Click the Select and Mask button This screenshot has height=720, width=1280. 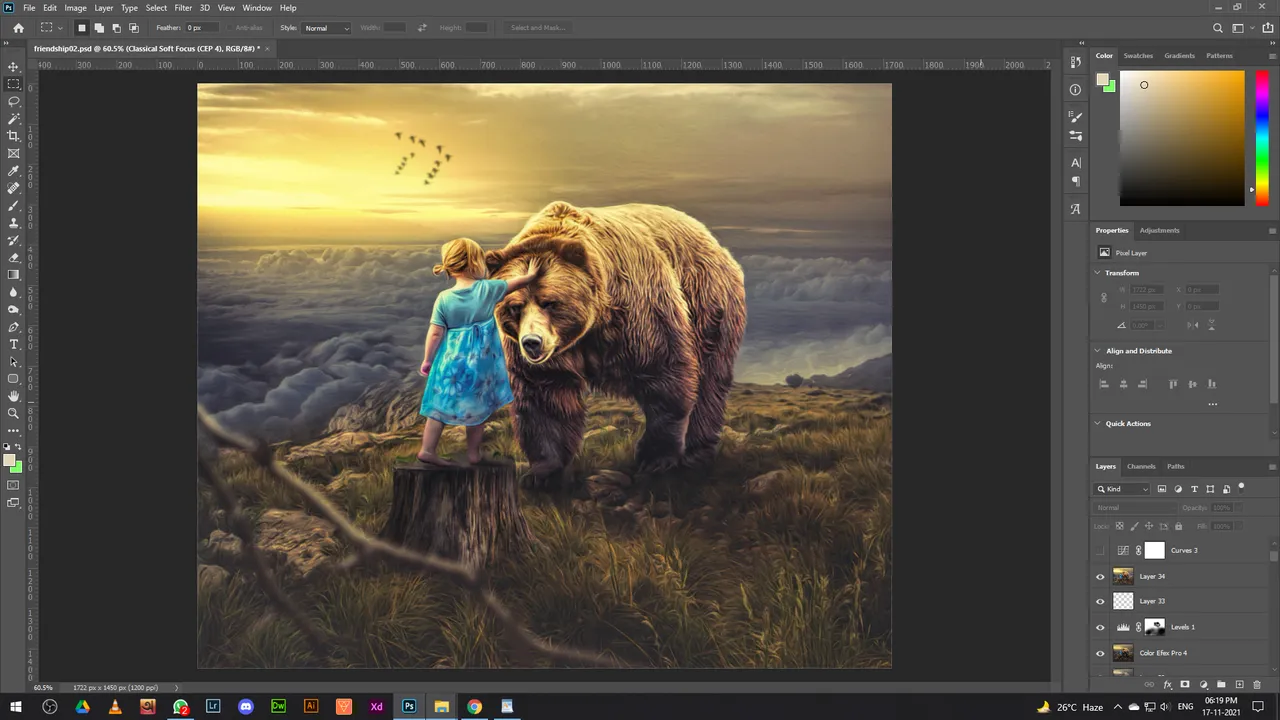538,28
